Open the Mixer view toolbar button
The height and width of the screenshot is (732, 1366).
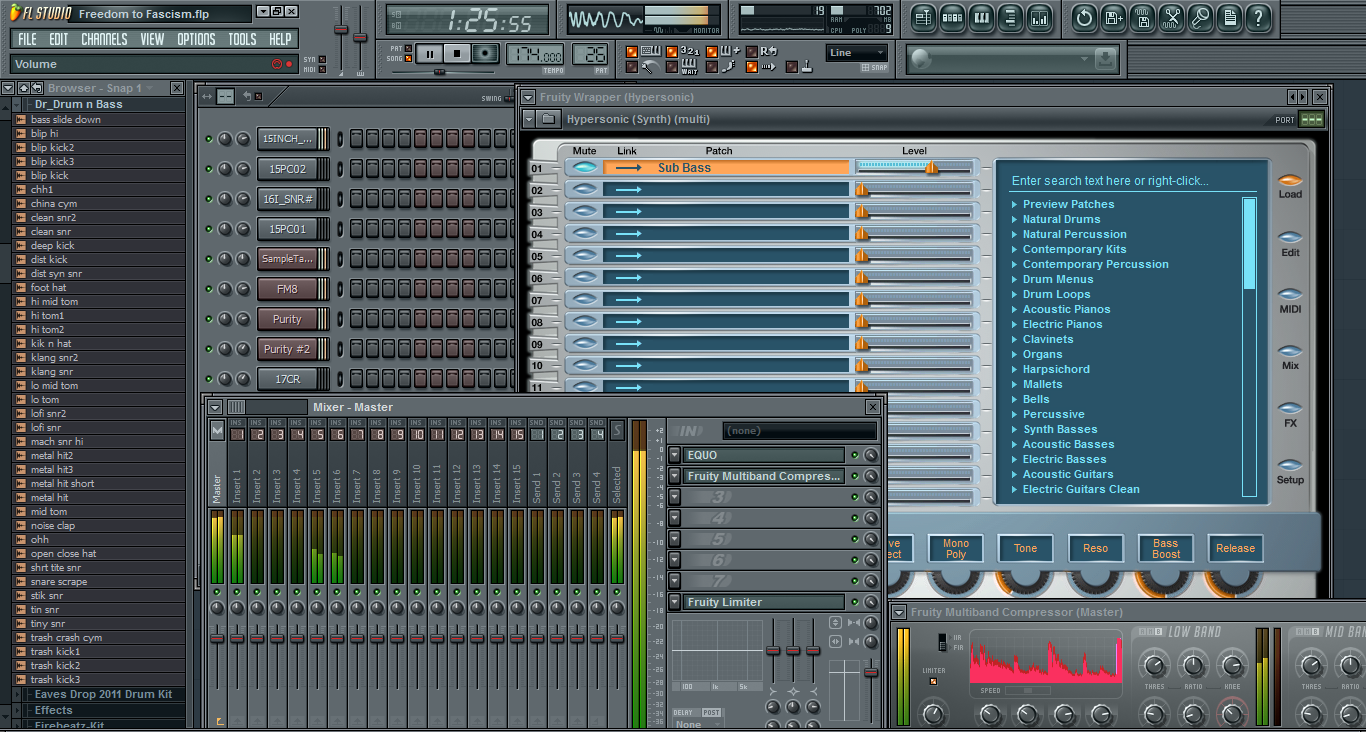tap(1039, 18)
